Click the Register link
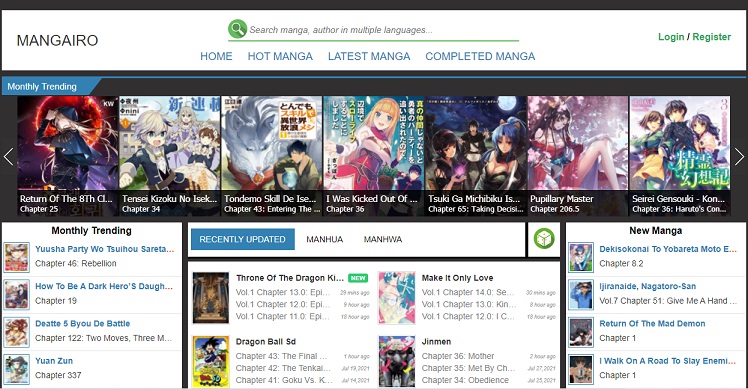 click(711, 37)
